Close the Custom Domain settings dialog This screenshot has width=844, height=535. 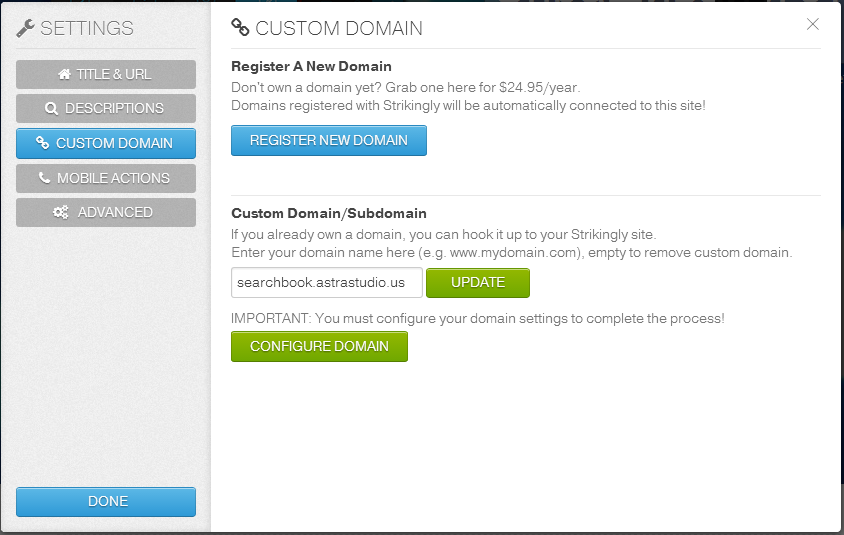click(813, 24)
